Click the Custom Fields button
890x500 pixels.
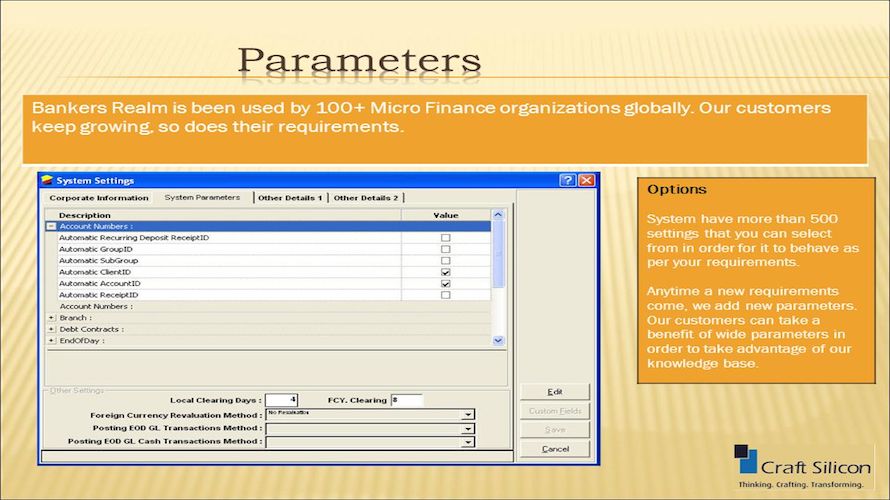click(555, 411)
